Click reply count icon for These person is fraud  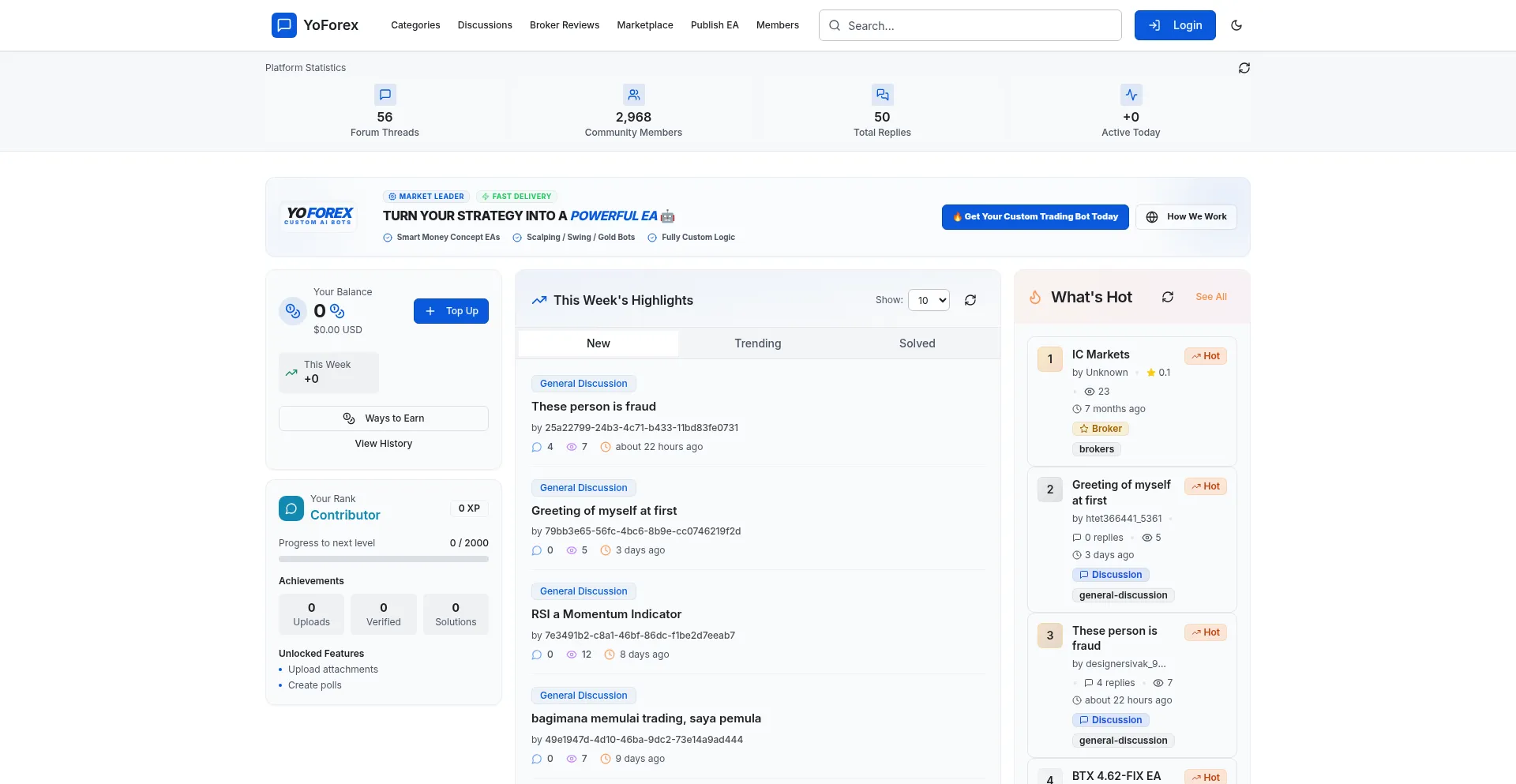click(537, 447)
